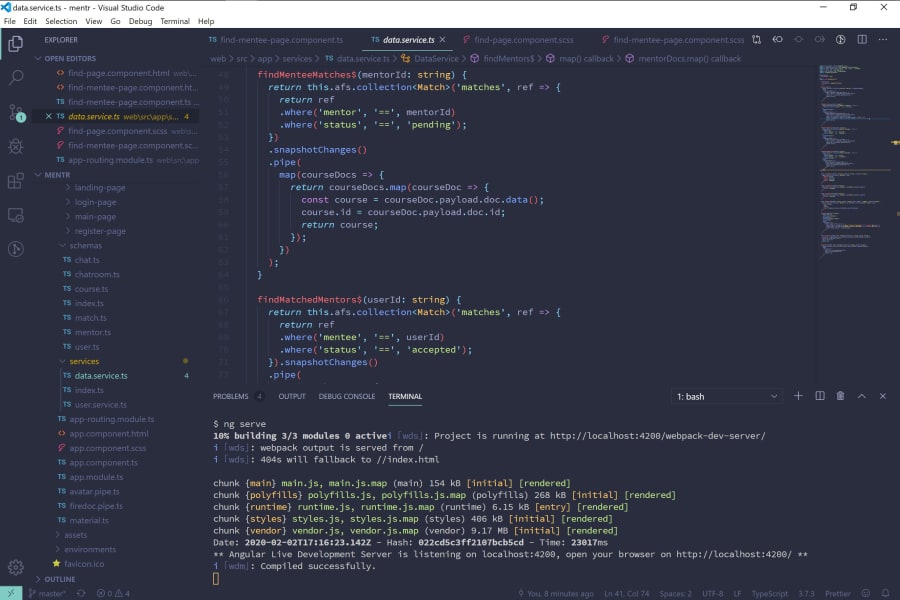Open the Extensions view in activity bar
900x600 pixels.
[x=15, y=181]
